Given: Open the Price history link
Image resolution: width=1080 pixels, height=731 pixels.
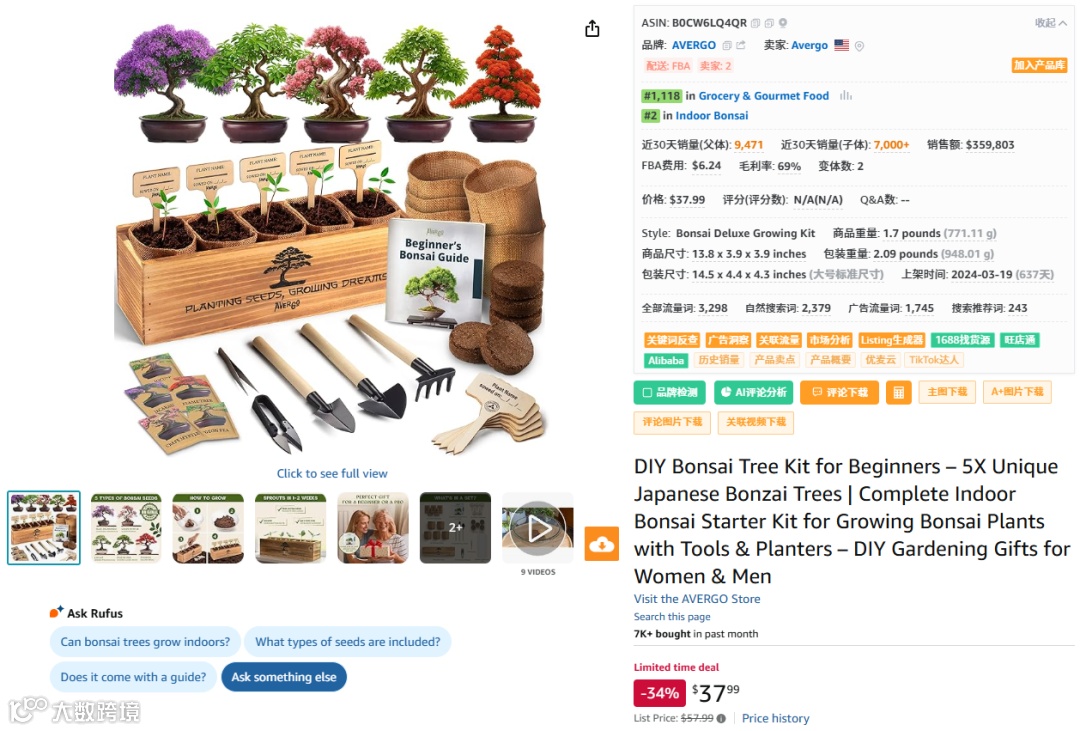Looking at the screenshot, I should point(776,718).
